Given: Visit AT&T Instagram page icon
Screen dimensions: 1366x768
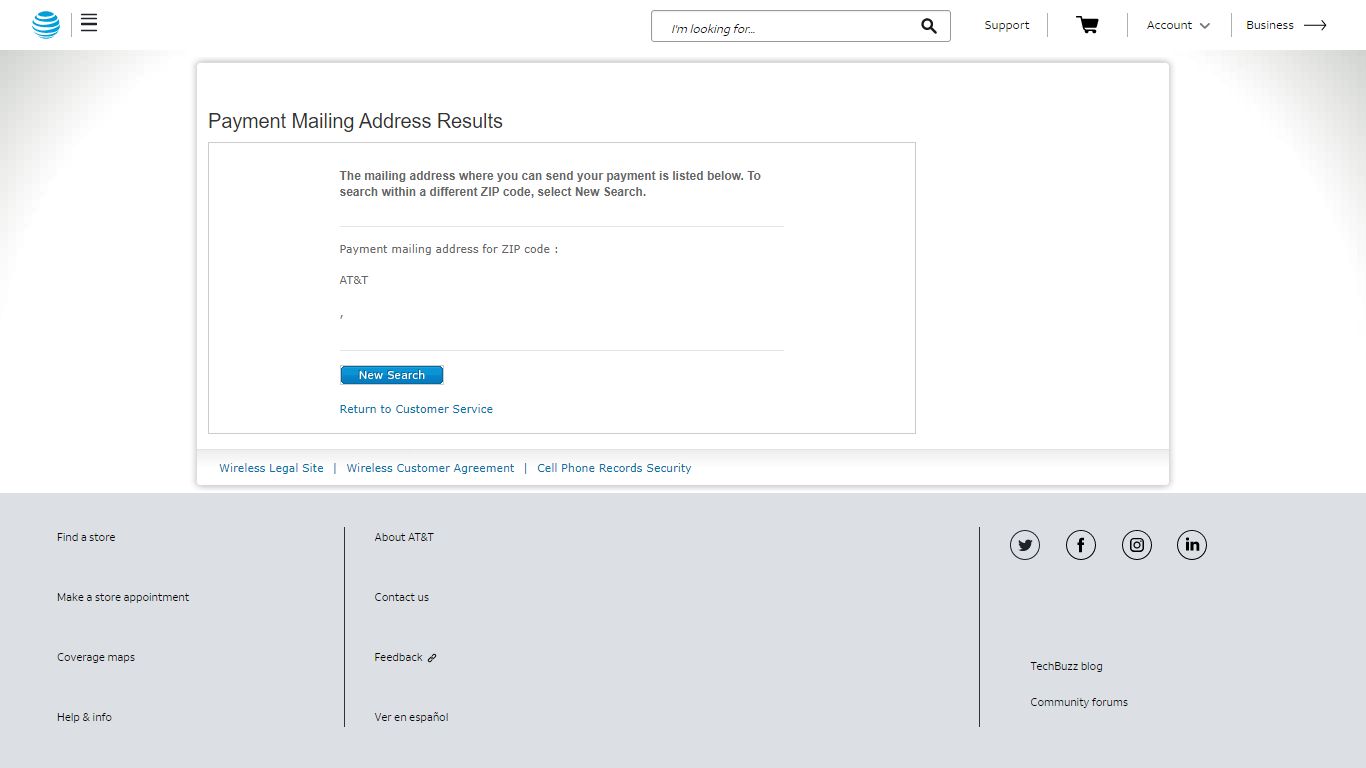Looking at the screenshot, I should click(x=1137, y=545).
